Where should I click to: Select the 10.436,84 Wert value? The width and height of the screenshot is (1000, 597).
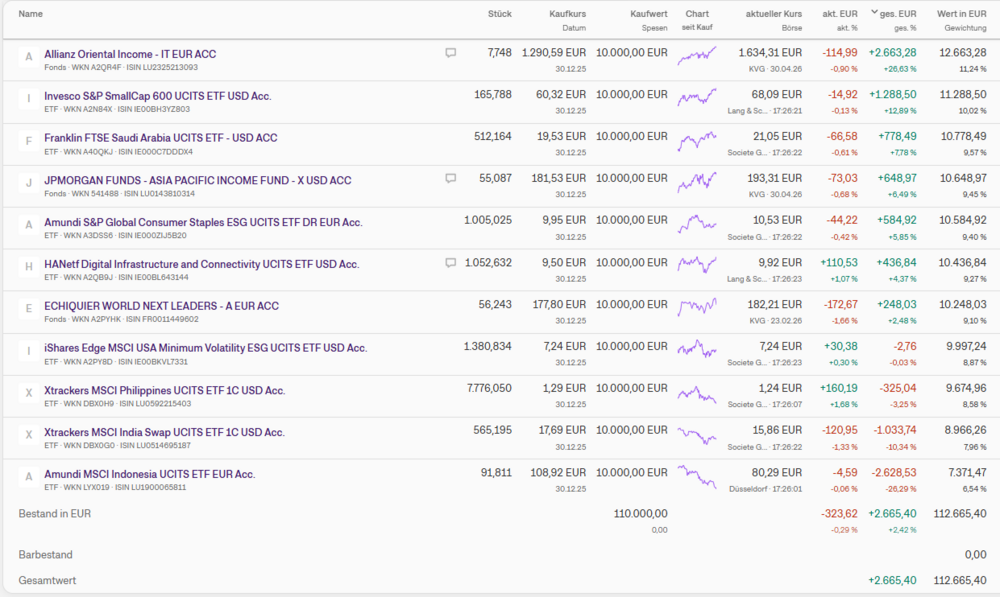point(963,262)
